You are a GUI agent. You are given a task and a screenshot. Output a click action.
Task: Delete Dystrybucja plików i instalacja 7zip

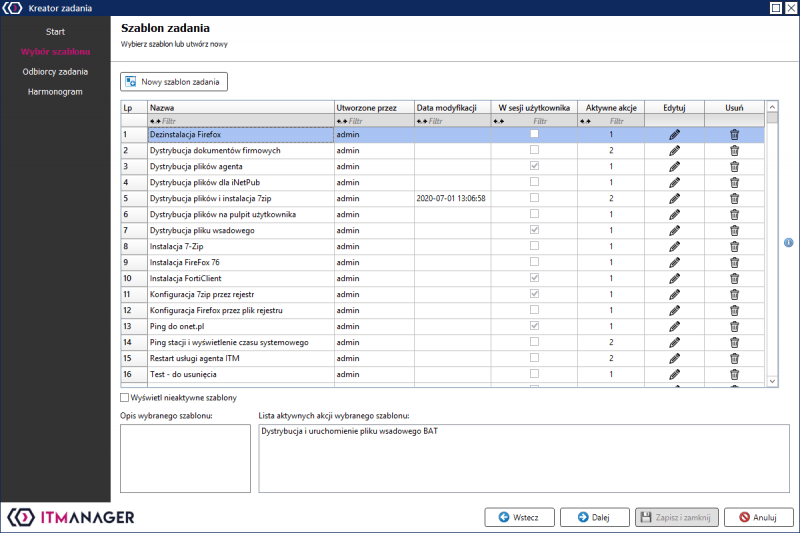(x=734, y=198)
